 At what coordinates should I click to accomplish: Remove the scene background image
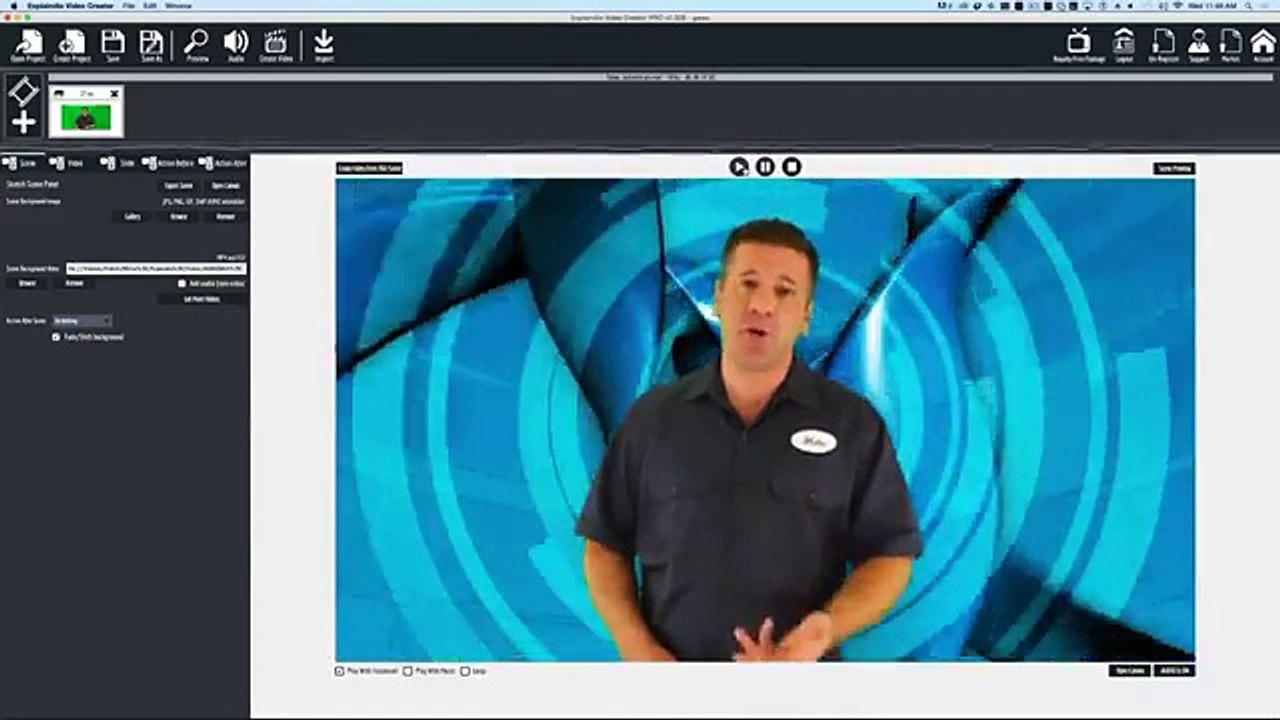225,216
